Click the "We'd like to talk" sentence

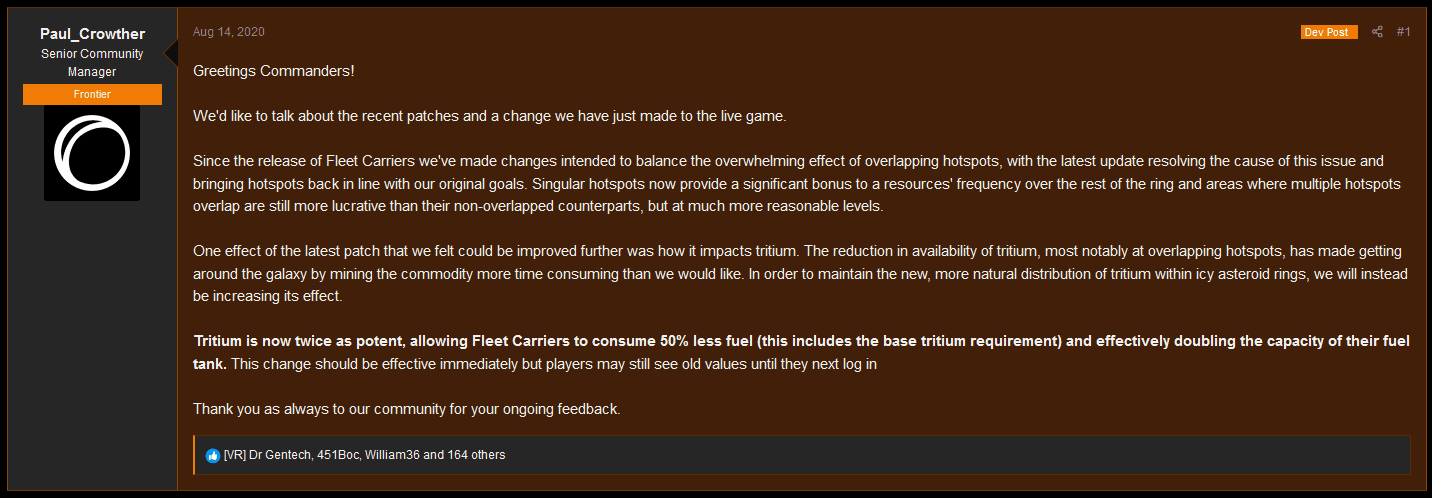490,116
